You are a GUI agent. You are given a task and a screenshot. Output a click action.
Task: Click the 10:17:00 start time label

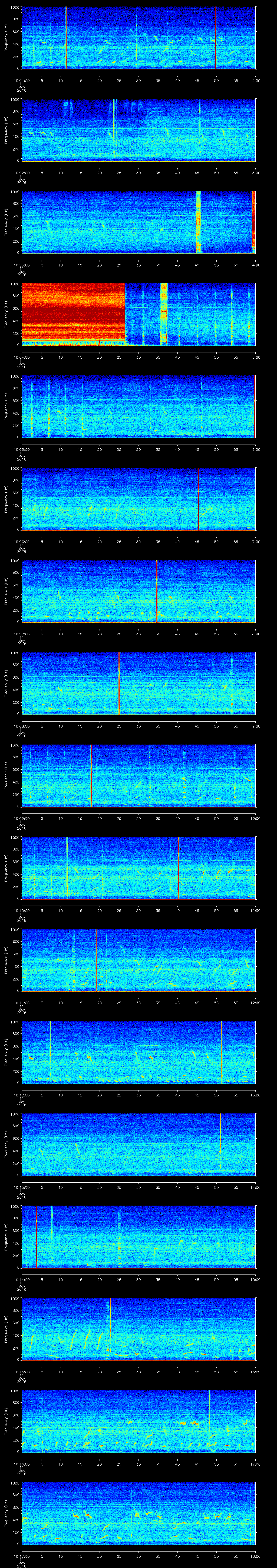click(21, 1556)
